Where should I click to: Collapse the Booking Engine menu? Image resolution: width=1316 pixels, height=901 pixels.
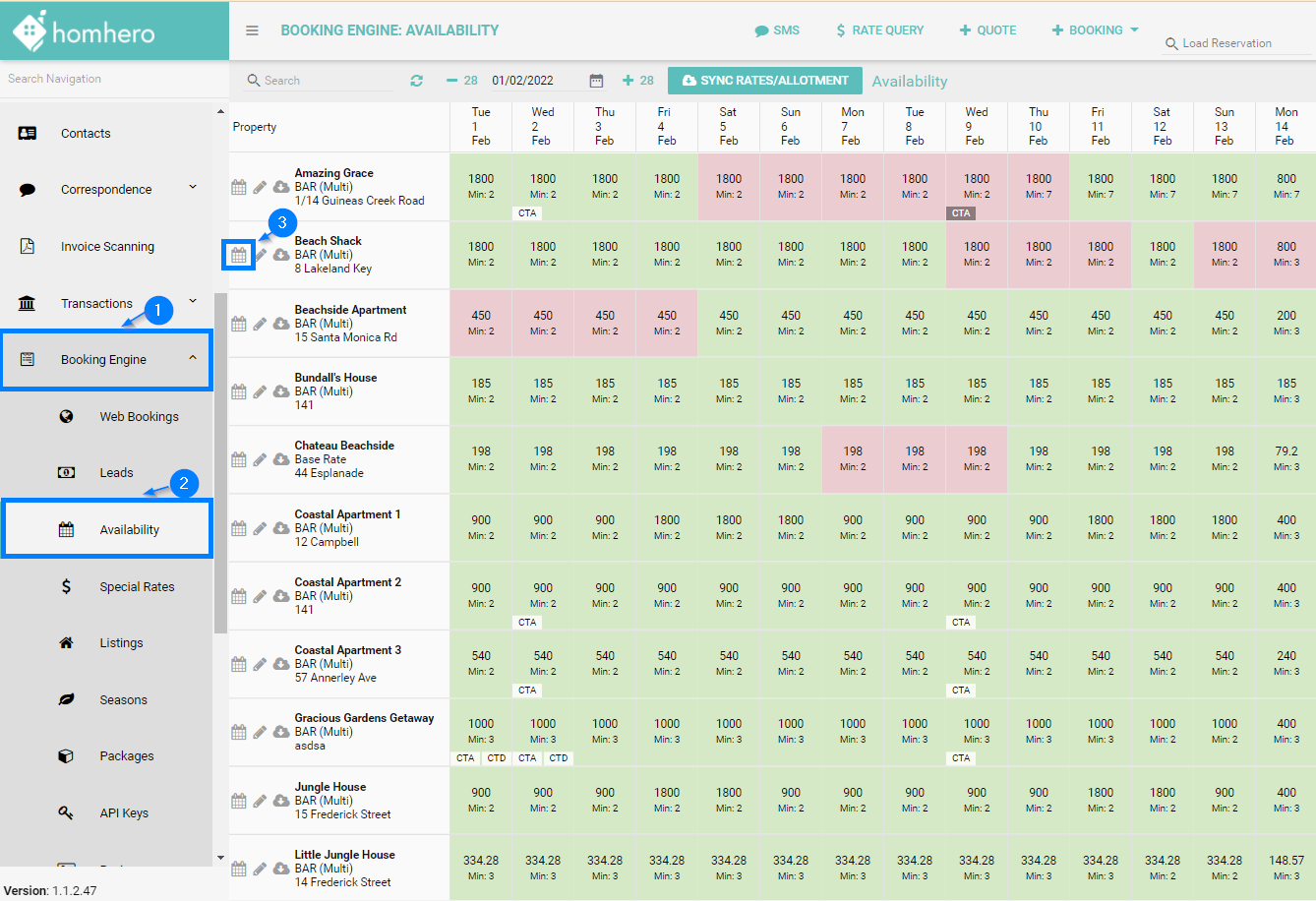tap(193, 358)
